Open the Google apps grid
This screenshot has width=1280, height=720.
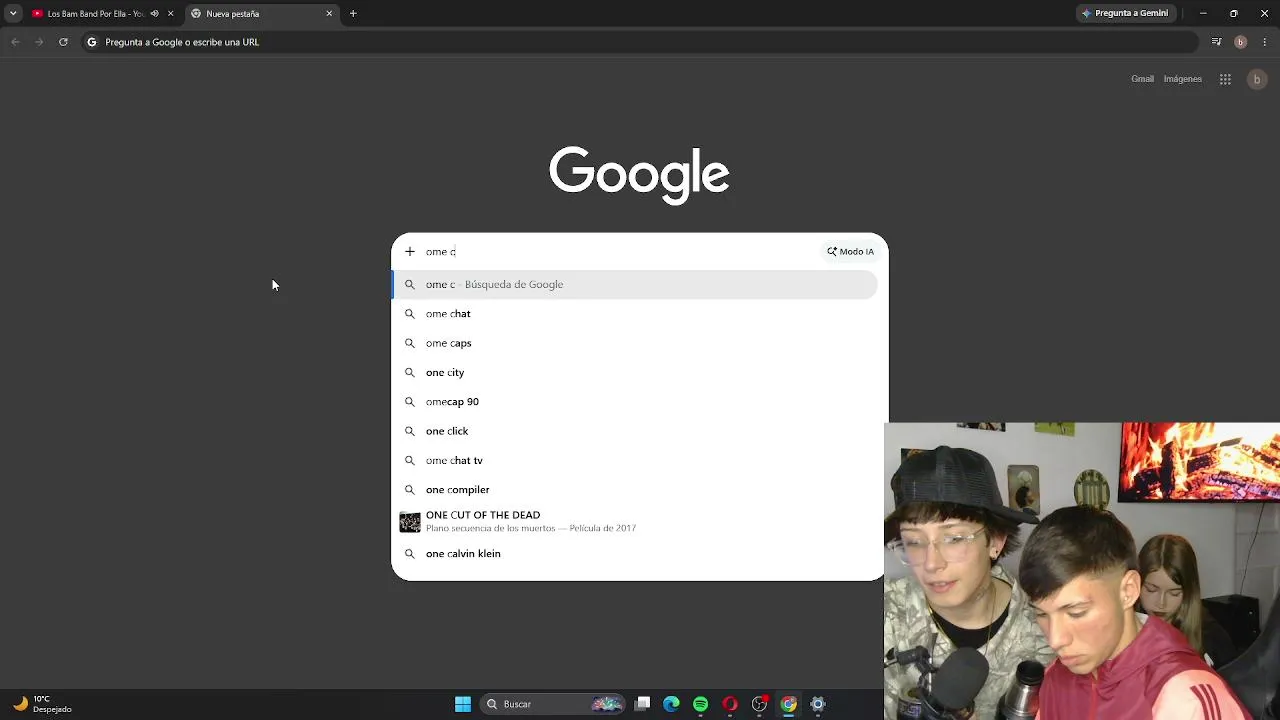(x=1225, y=79)
